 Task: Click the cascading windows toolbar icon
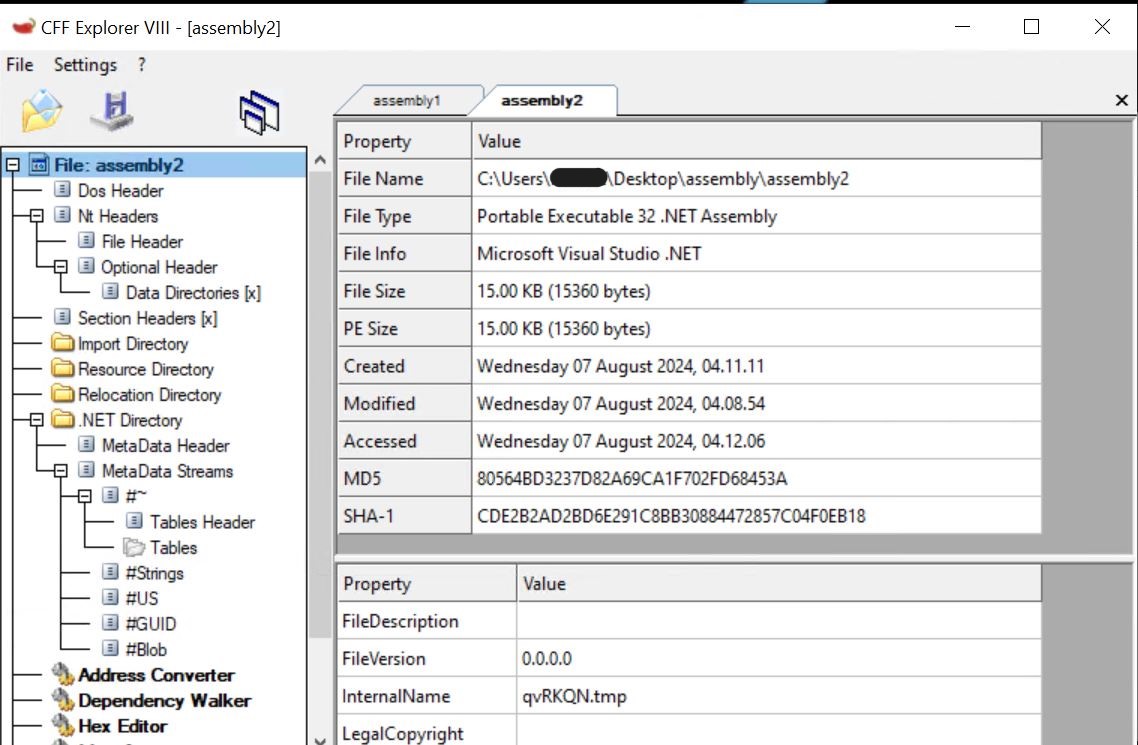tap(259, 111)
